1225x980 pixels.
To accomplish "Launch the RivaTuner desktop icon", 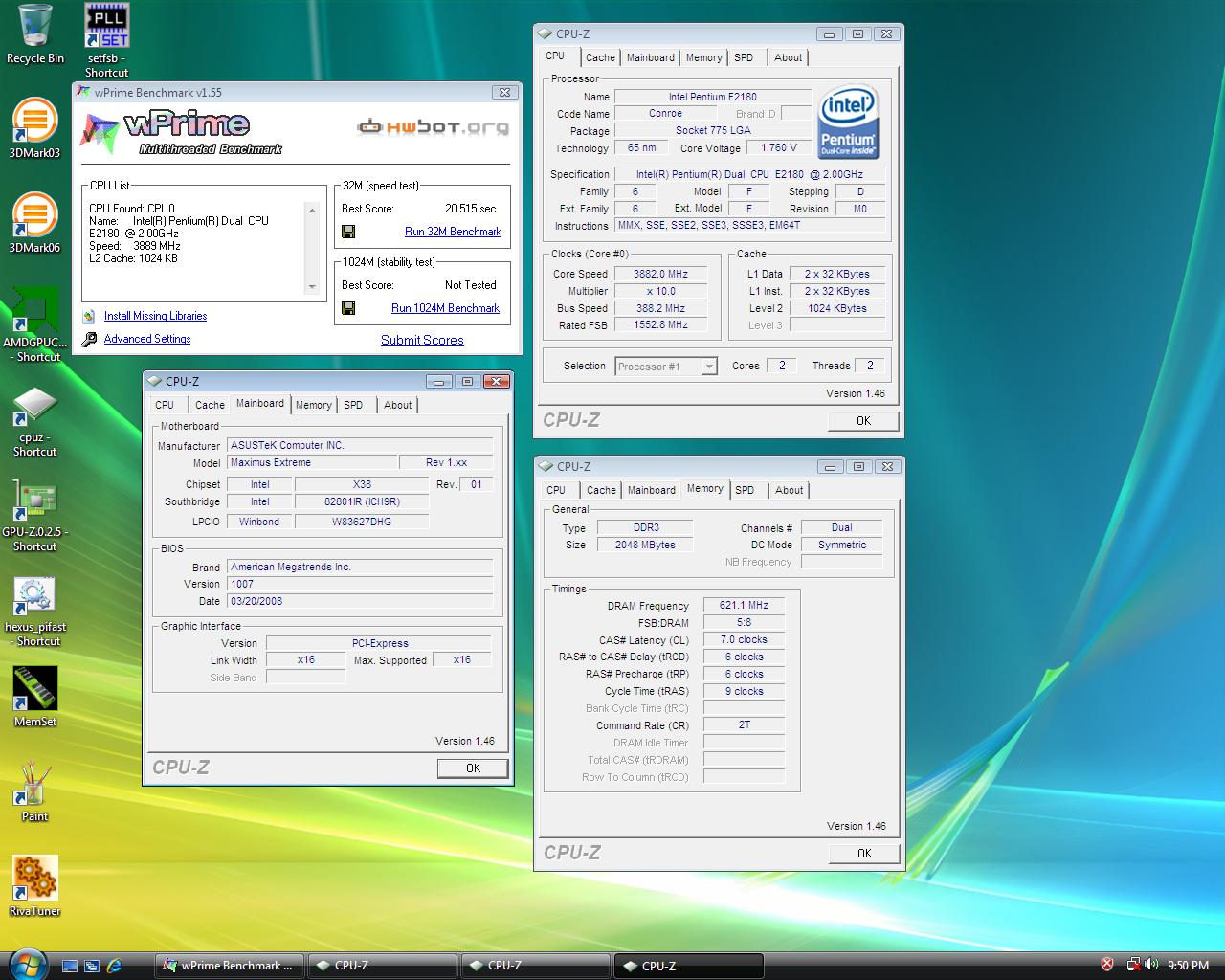I will tap(34, 885).
